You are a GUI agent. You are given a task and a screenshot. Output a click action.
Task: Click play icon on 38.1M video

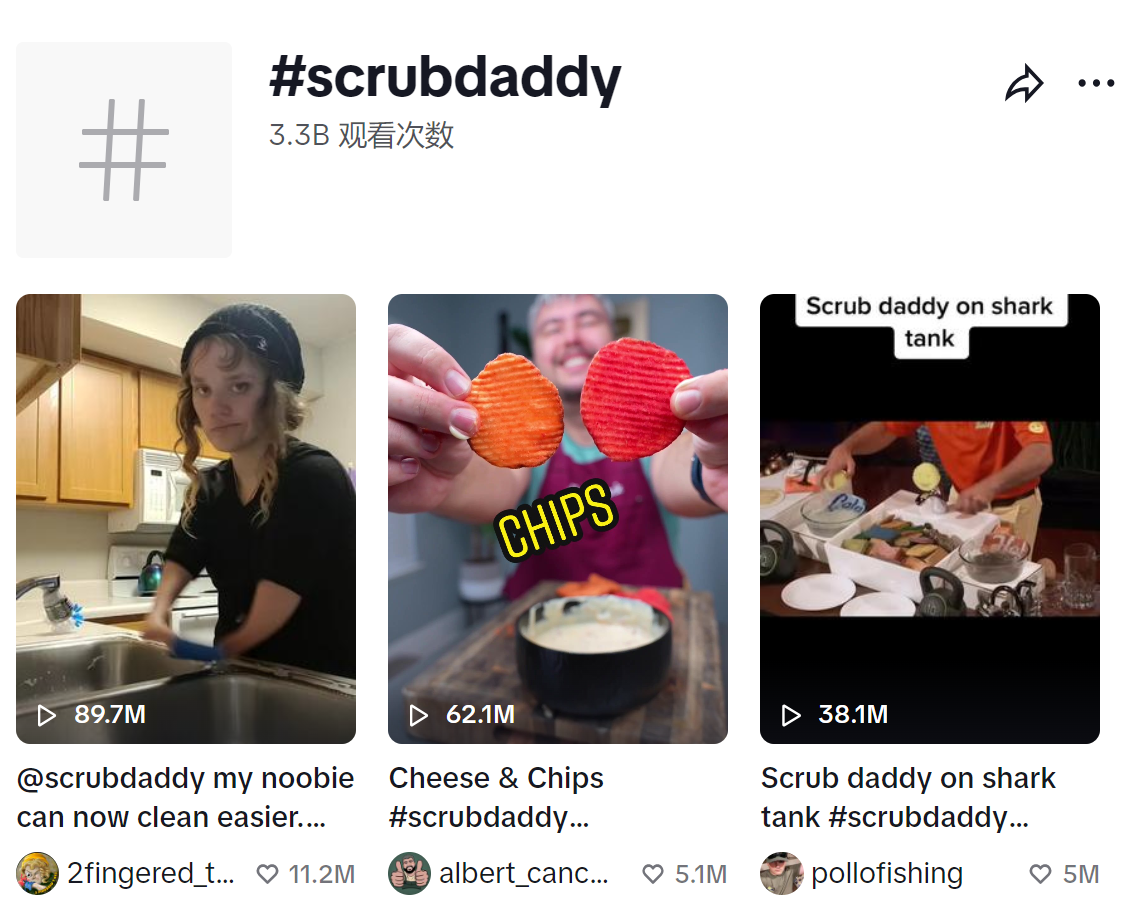(x=791, y=715)
